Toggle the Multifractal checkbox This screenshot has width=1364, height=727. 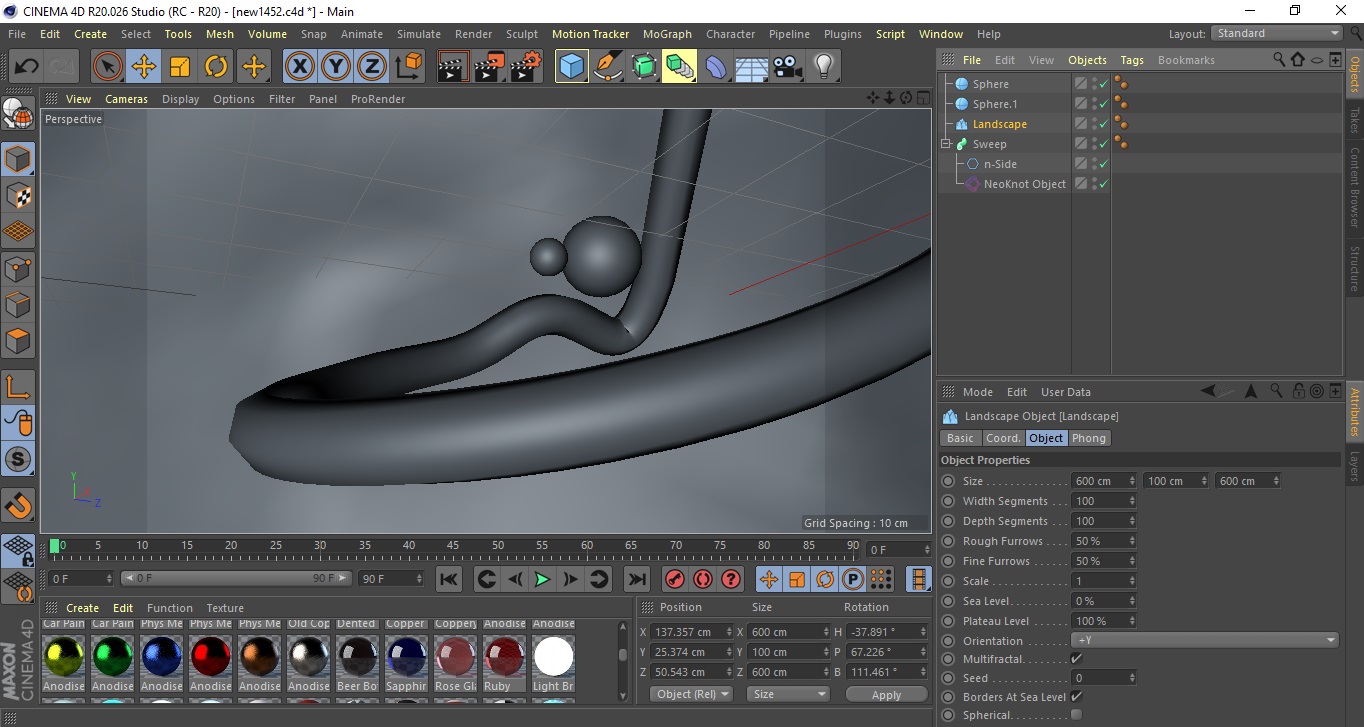coord(1076,659)
